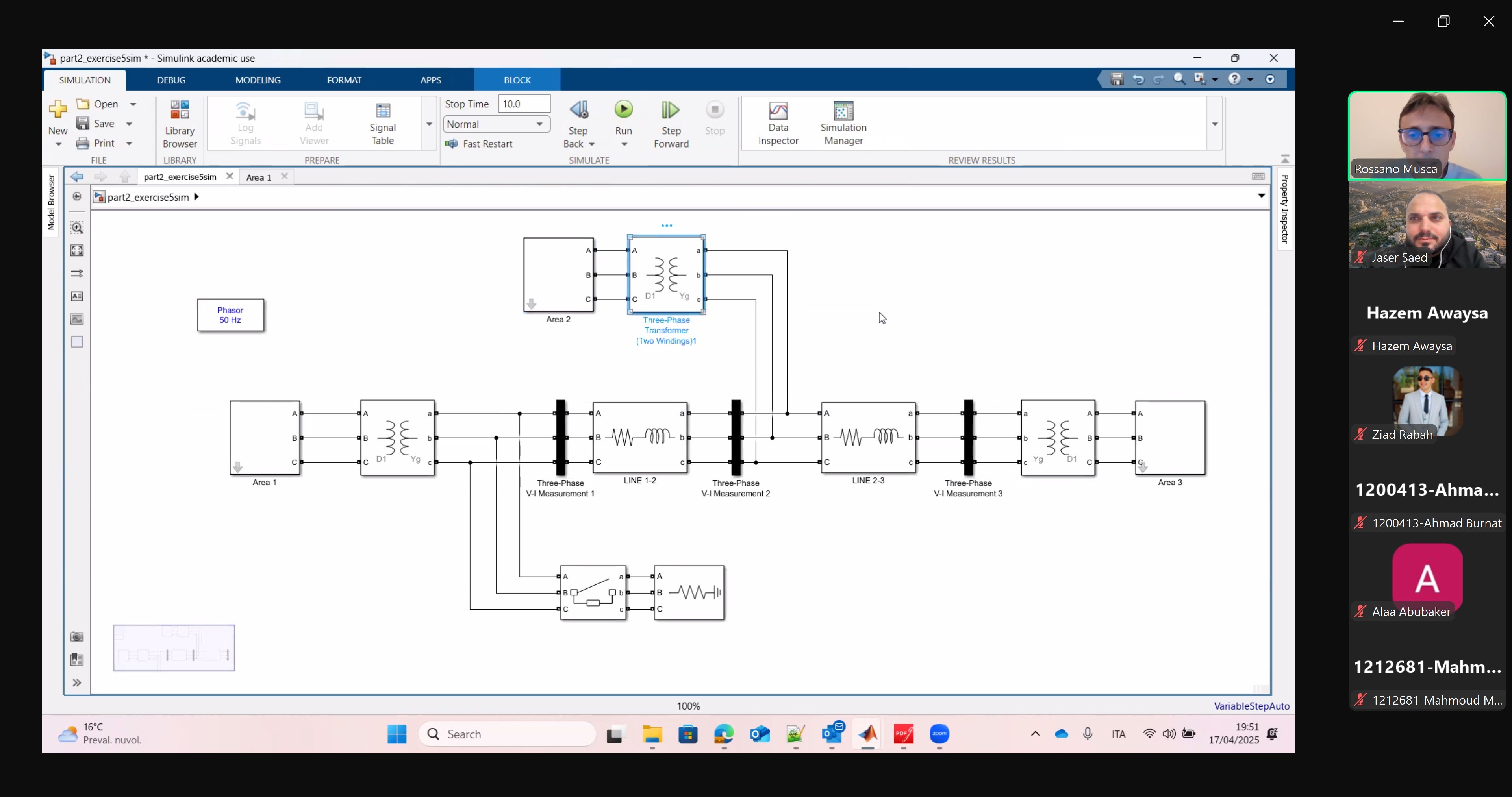Expand the Prepare gallery dropdown
1512x797 pixels.
coord(429,124)
